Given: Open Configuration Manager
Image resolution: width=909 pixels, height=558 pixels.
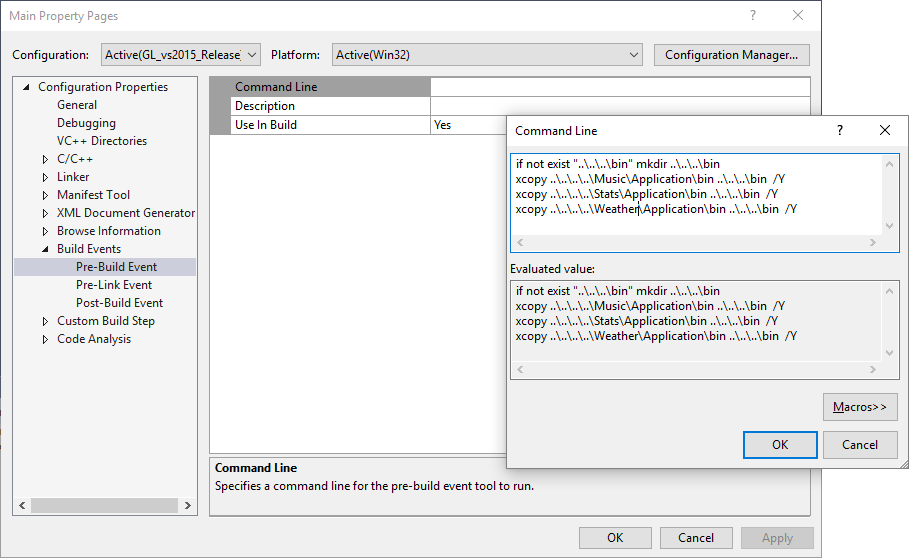Looking at the screenshot, I should (731, 55).
